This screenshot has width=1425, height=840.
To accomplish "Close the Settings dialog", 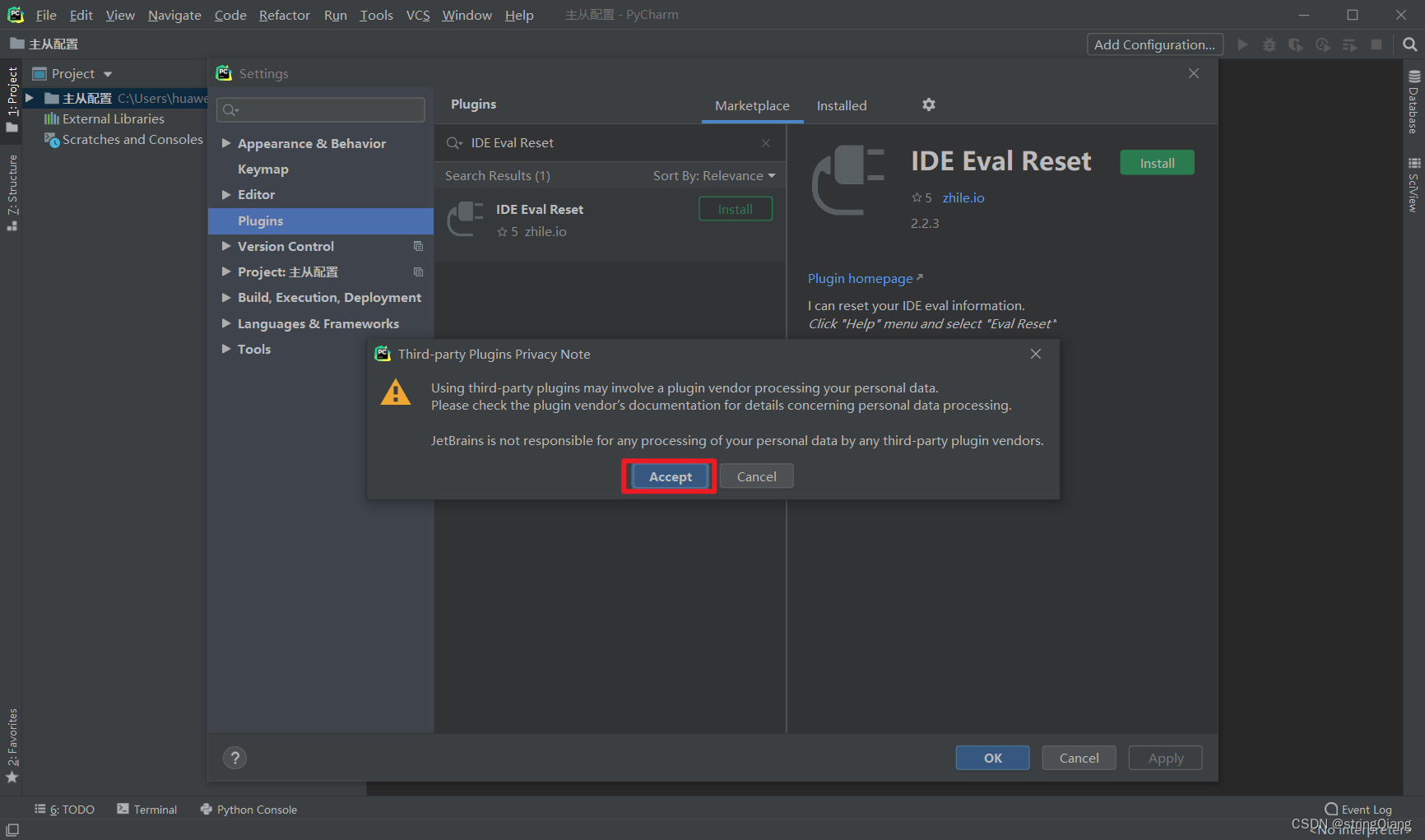I will 1194,73.
